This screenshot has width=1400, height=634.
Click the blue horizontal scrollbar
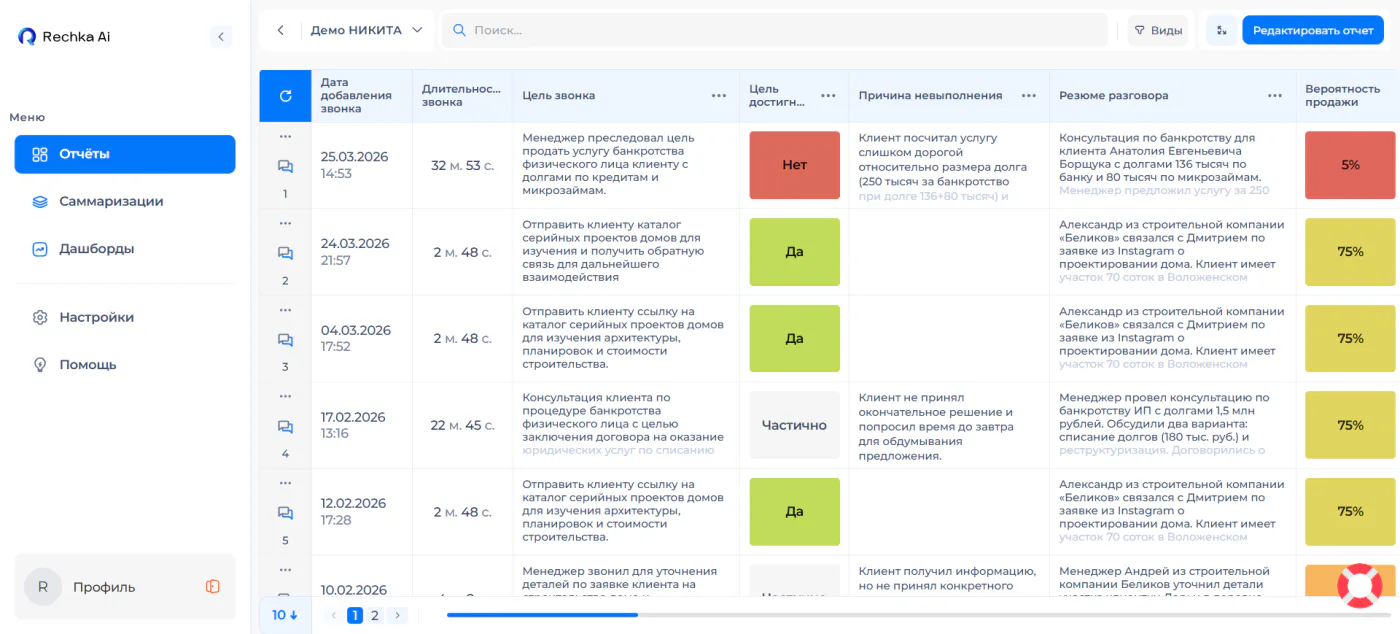click(542, 615)
